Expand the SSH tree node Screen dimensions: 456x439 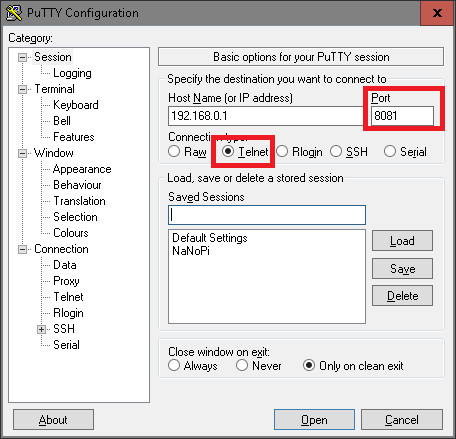click(41, 329)
